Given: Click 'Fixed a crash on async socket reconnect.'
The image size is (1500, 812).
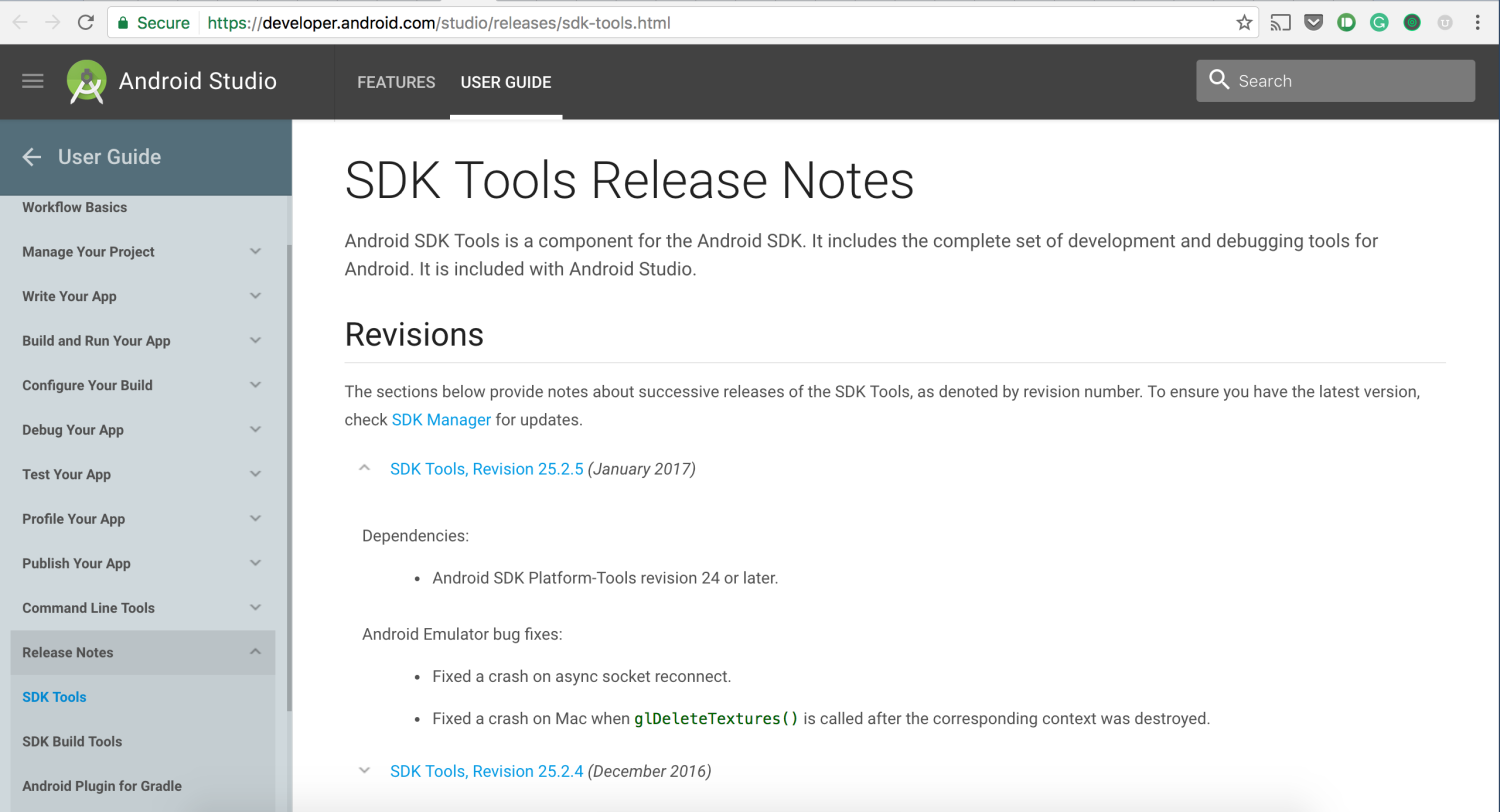Looking at the screenshot, I should click(582, 676).
